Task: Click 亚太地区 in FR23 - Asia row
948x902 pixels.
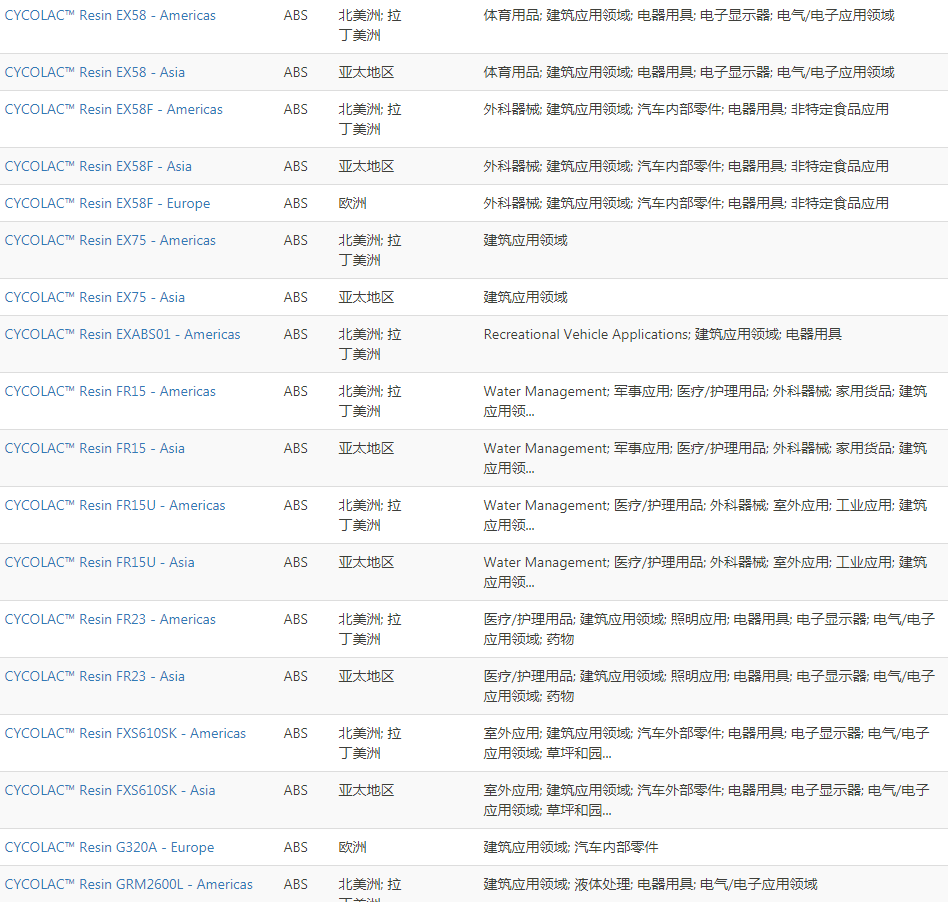Action: click(366, 676)
